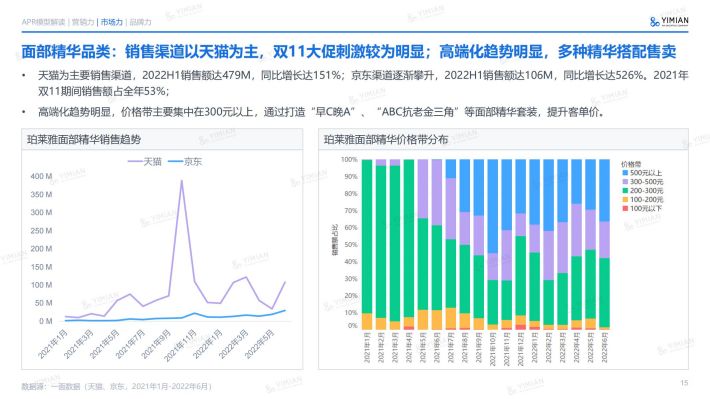Click the stacked bar for 2021年1月
This screenshot has height=399, width=710.
[x=367, y=244]
